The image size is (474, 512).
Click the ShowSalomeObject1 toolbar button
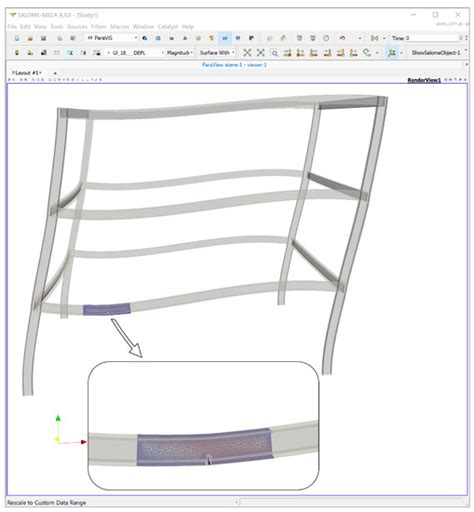pyautogui.click(x=436, y=53)
